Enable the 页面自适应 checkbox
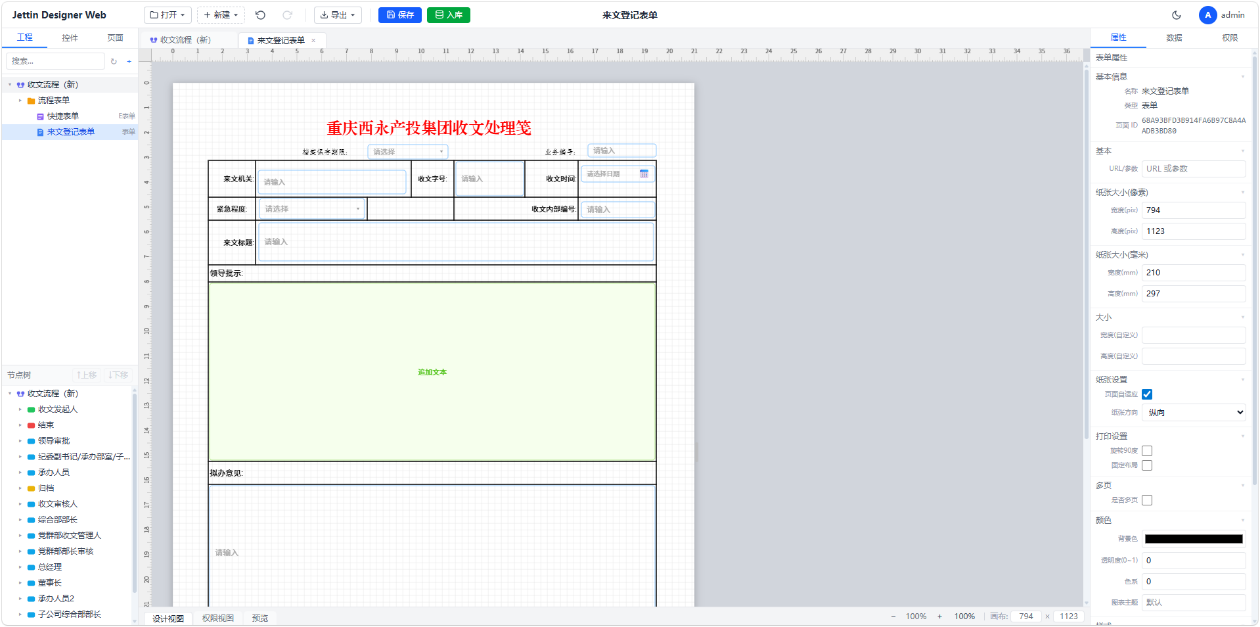The height and width of the screenshot is (627, 1260). (1147, 394)
